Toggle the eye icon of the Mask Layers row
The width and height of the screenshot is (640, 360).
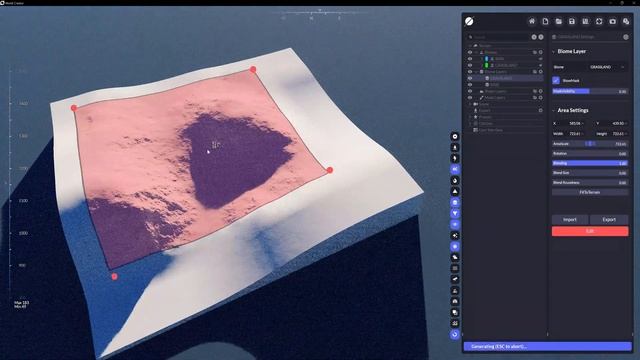coord(470,98)
